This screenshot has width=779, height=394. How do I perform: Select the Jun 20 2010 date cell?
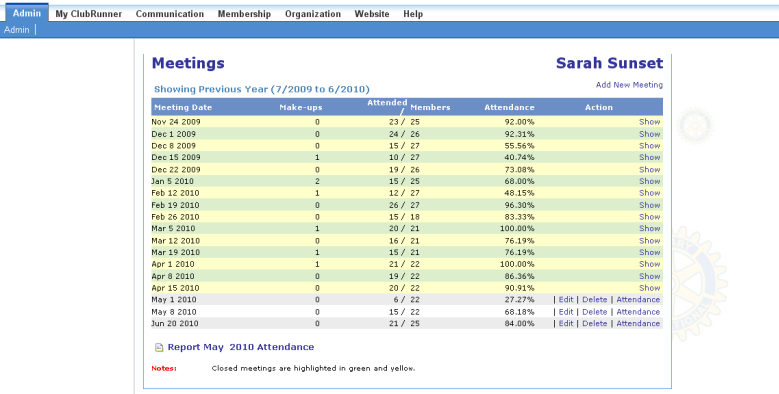175,323
